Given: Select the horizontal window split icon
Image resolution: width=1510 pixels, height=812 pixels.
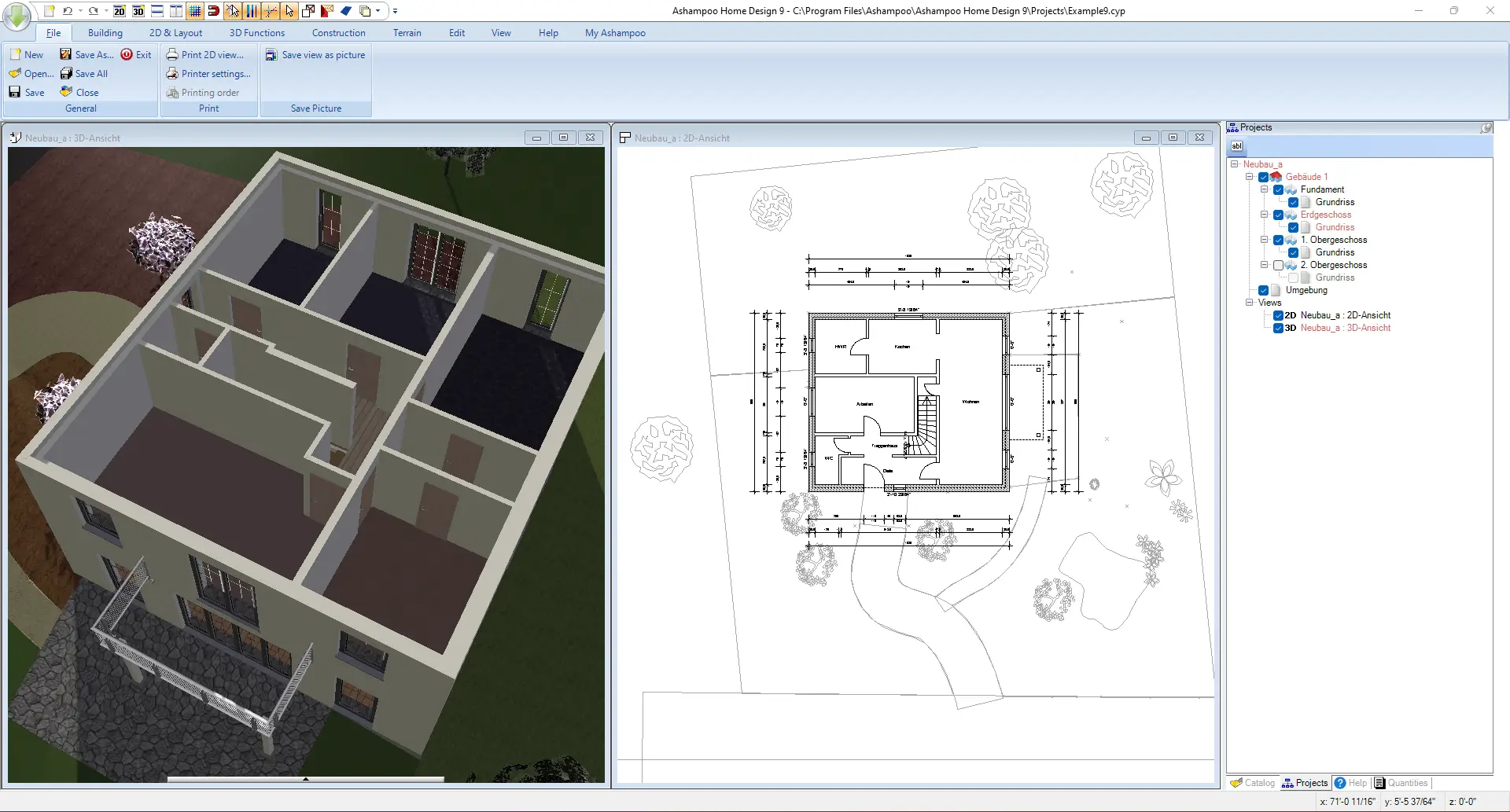Looking at the screenshot, I should (x=157, y=11).
